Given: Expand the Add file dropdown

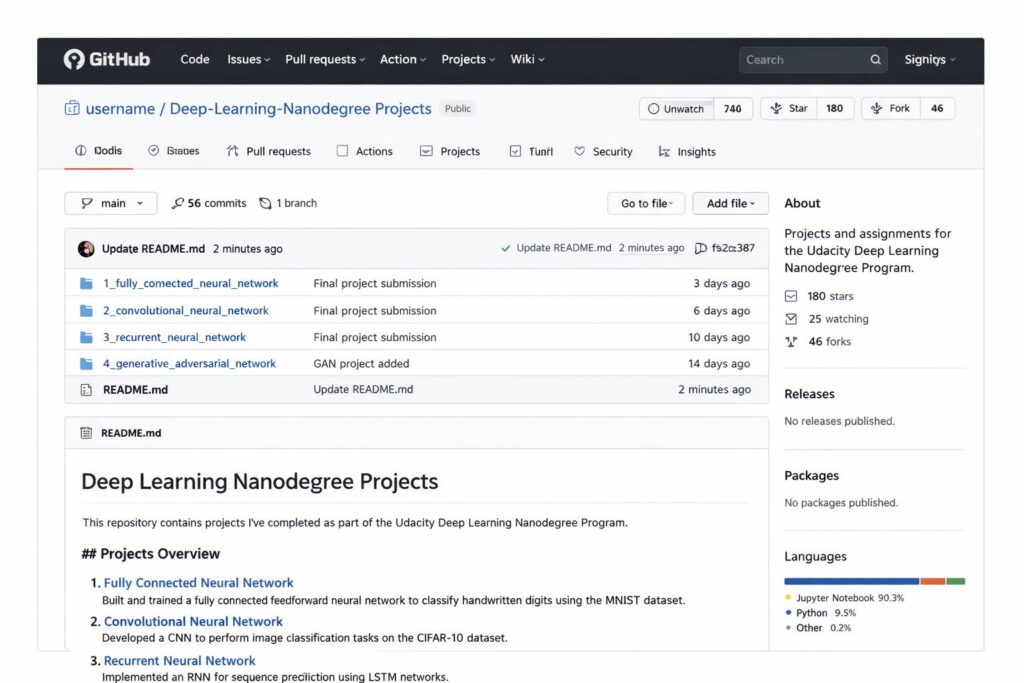Looking at the screenshot, I should [730, 203].
